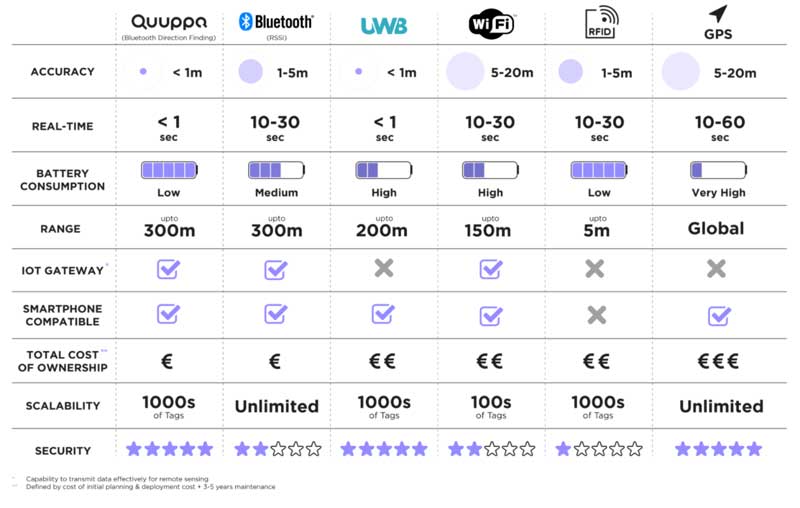This screenshot has height=508, width=800.
Task: Click the RFID smartphone compatible cross mark
Action: 597,315
